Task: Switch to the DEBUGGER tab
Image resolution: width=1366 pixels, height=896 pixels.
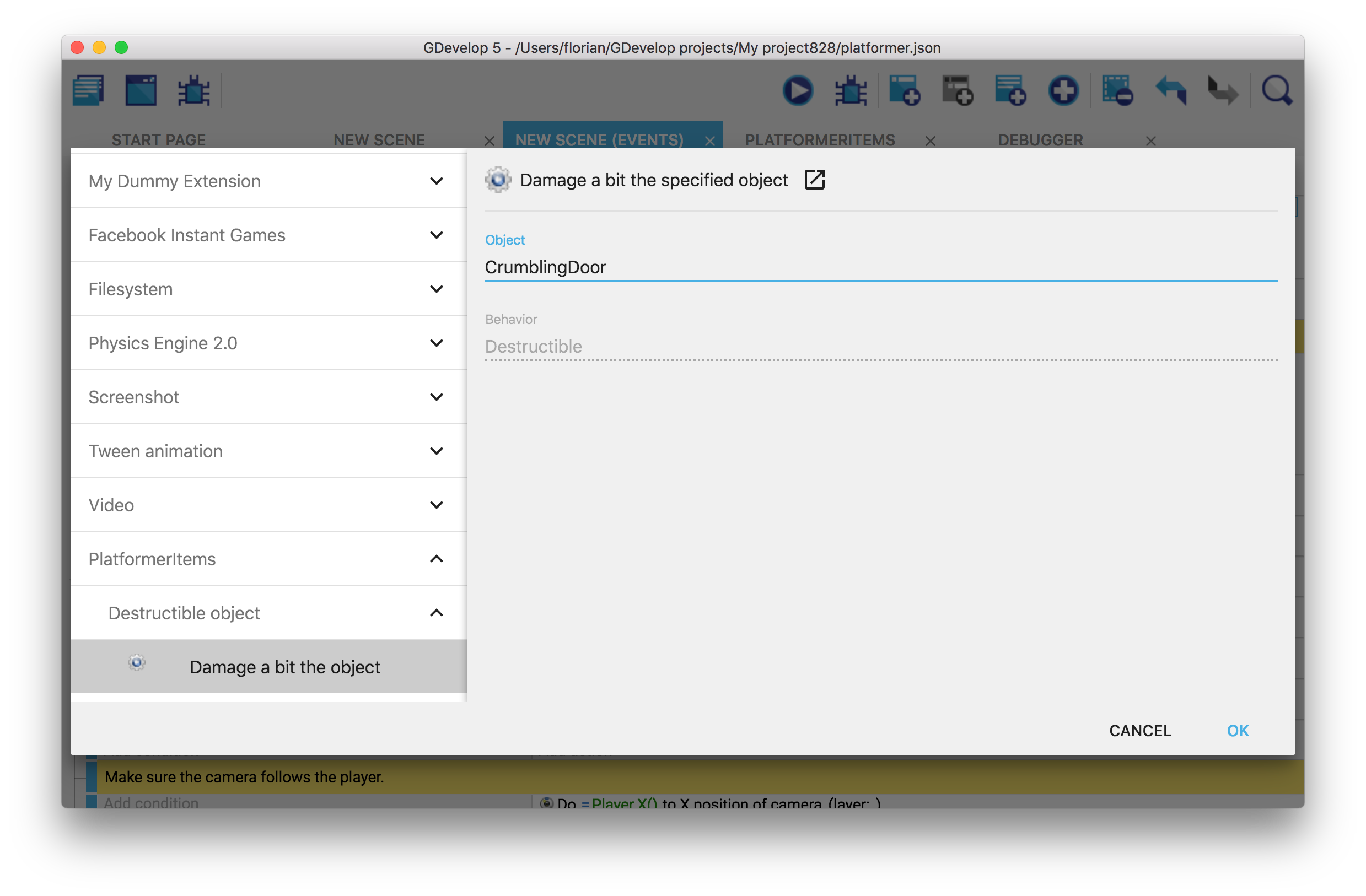Action: pos(1040,140)
